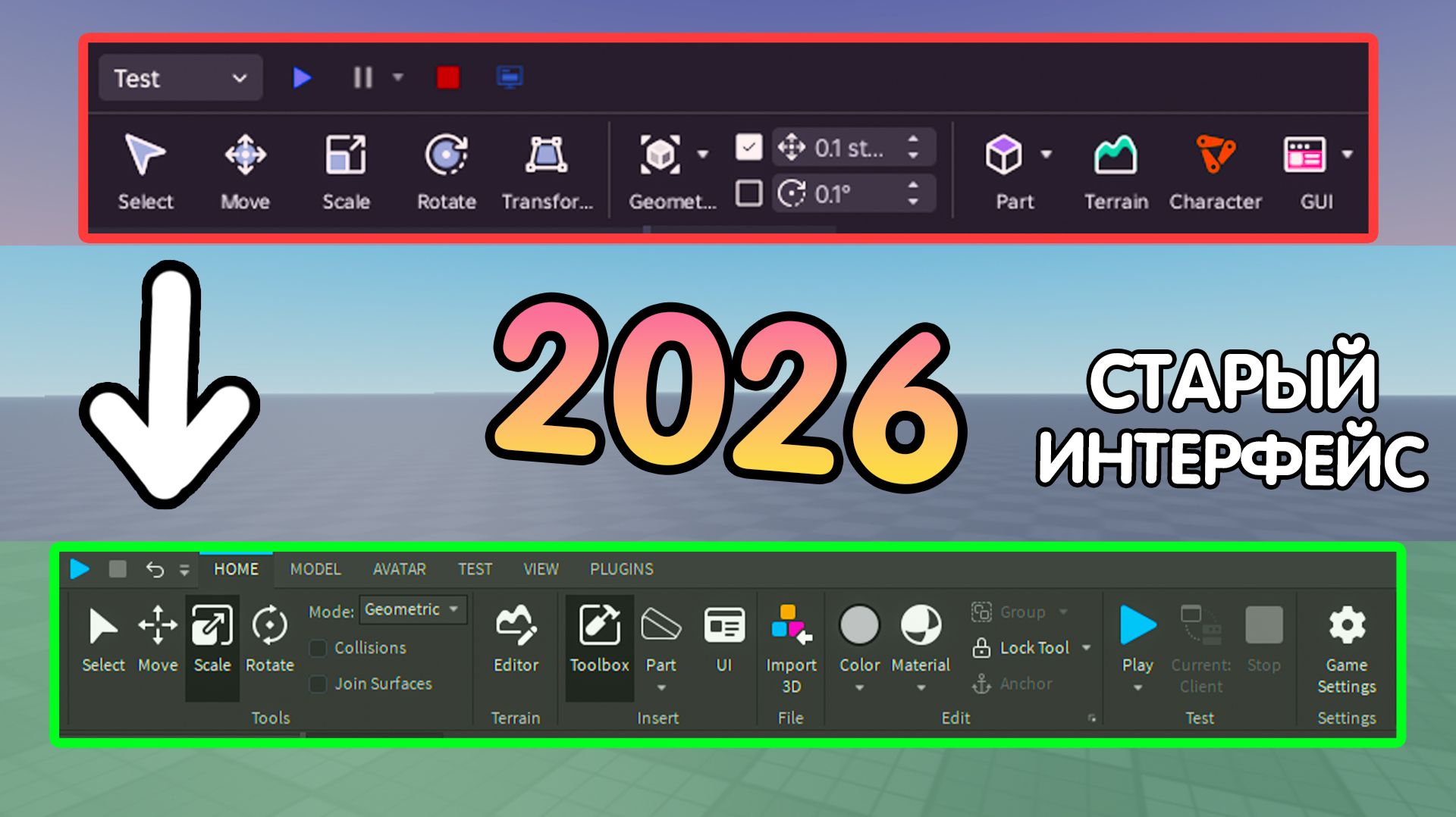Insert a Part from the ribbon's Insert group
This screenshot has height=817, width=1456.
pos(661,640)
